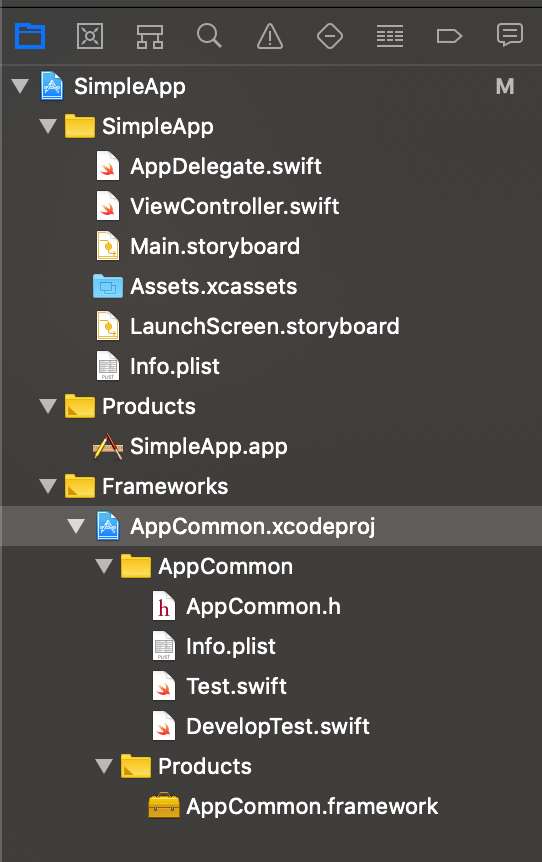This screenshot has height=862, width=542.
Task: Switch to the Source Control navigator
Action: click(90, 37)
